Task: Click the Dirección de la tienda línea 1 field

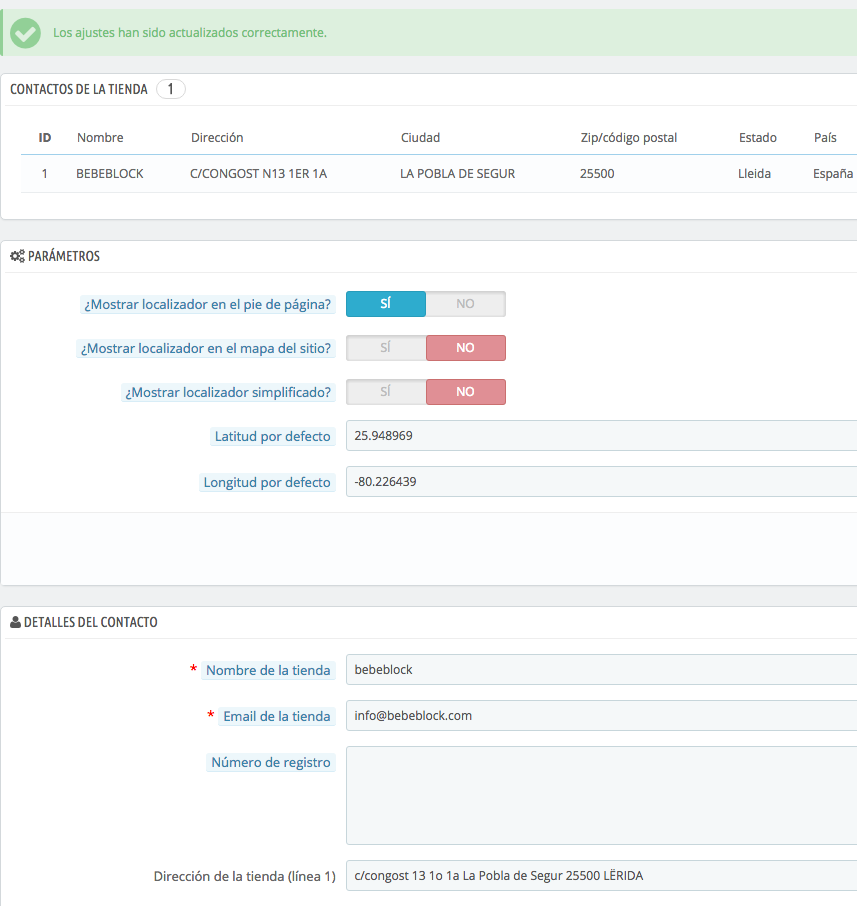Action: tap(602, 876)
